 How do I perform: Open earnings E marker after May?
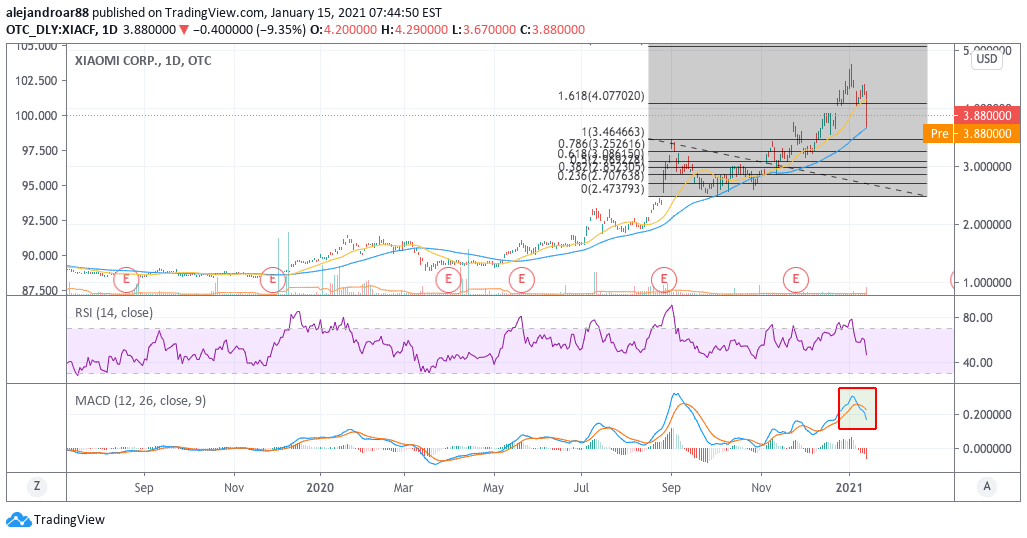pyautogui.click(x=521, y=280)
